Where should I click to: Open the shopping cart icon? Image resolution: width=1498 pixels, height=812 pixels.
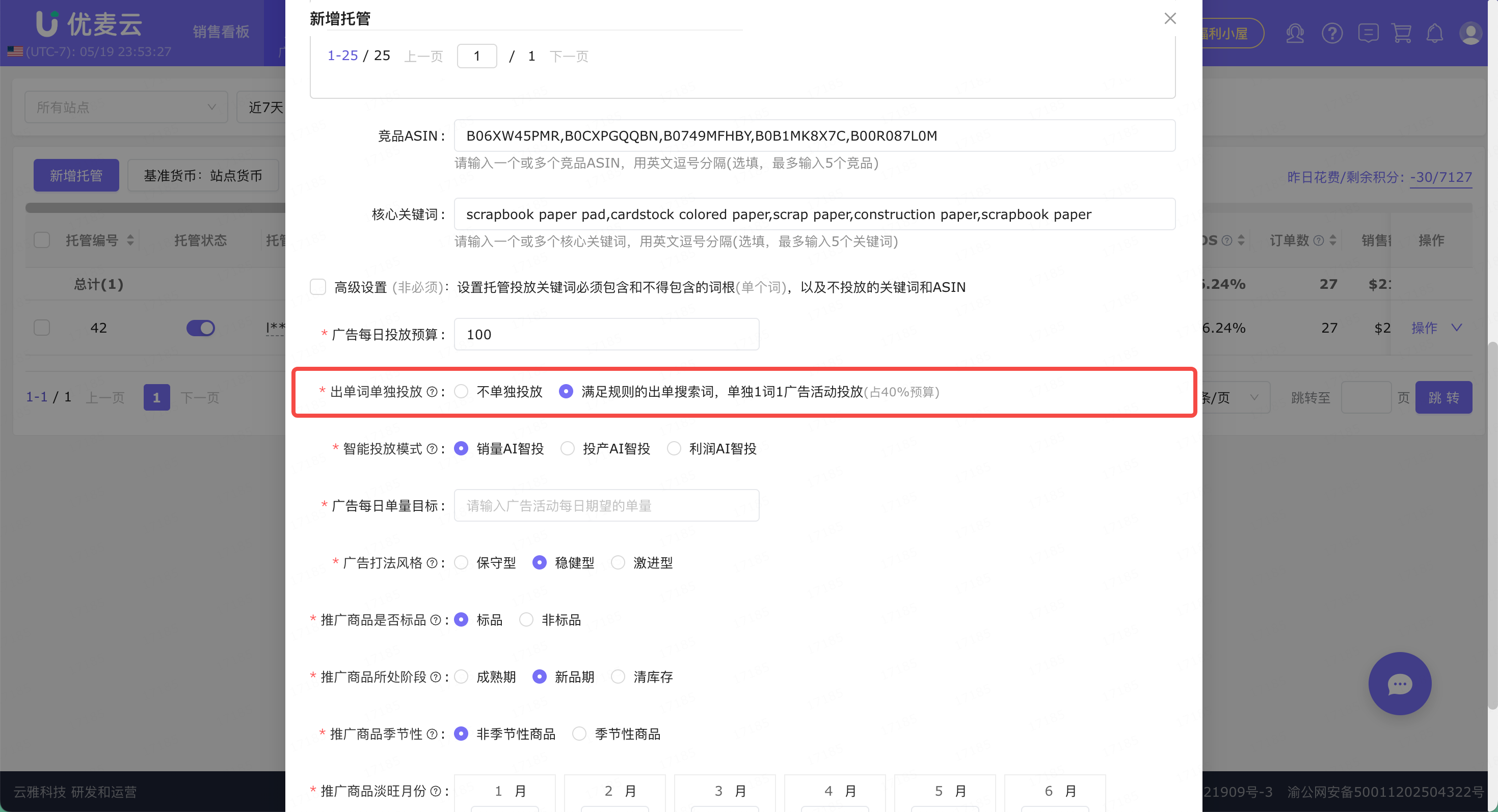click(x=1402, y=33)
